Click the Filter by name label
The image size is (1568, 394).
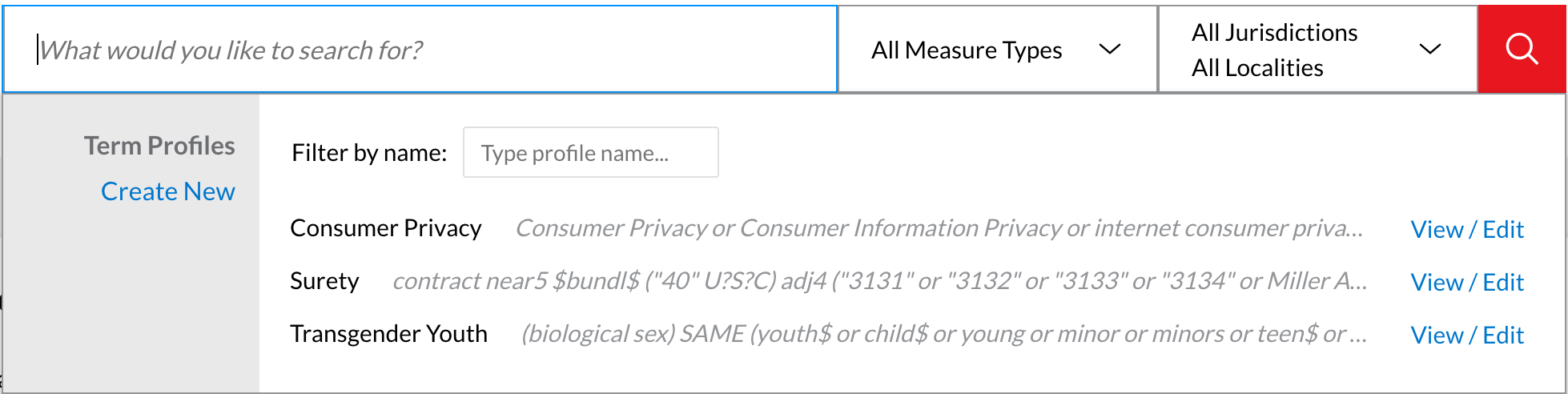point(369,153)
